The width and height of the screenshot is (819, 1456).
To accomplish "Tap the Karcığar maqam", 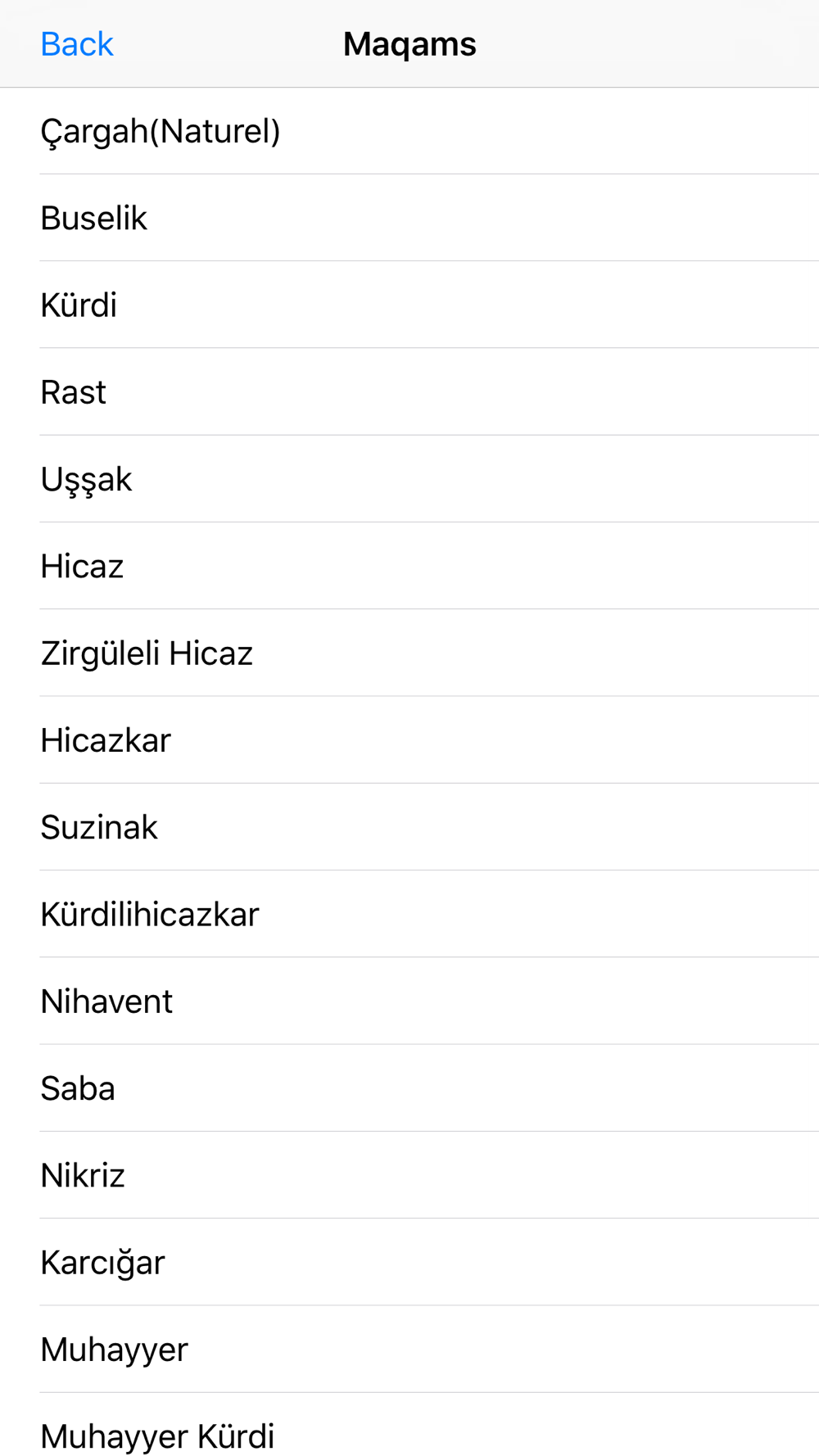I will 409,1262.
